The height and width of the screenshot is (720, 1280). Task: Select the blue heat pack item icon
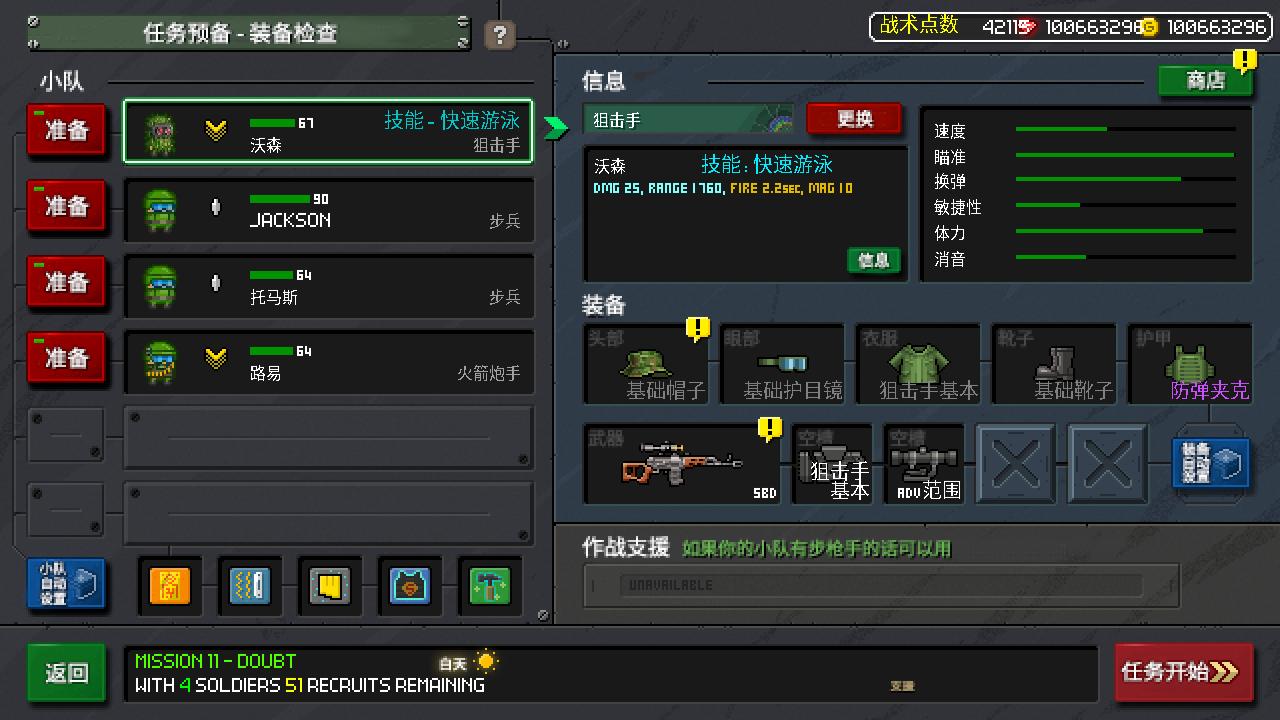(249, 586)
